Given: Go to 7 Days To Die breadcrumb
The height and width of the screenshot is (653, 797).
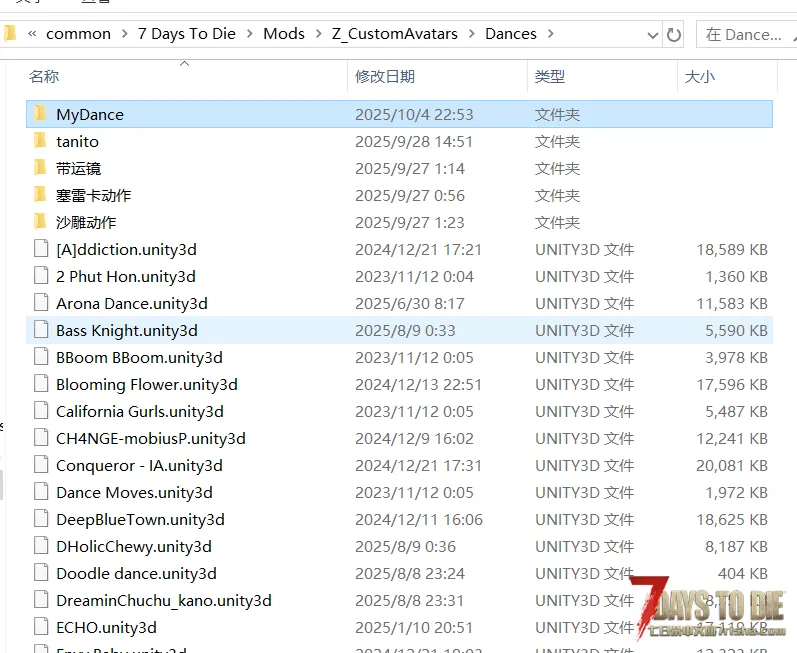Looking at the screenshot, I should click(187, 34).
